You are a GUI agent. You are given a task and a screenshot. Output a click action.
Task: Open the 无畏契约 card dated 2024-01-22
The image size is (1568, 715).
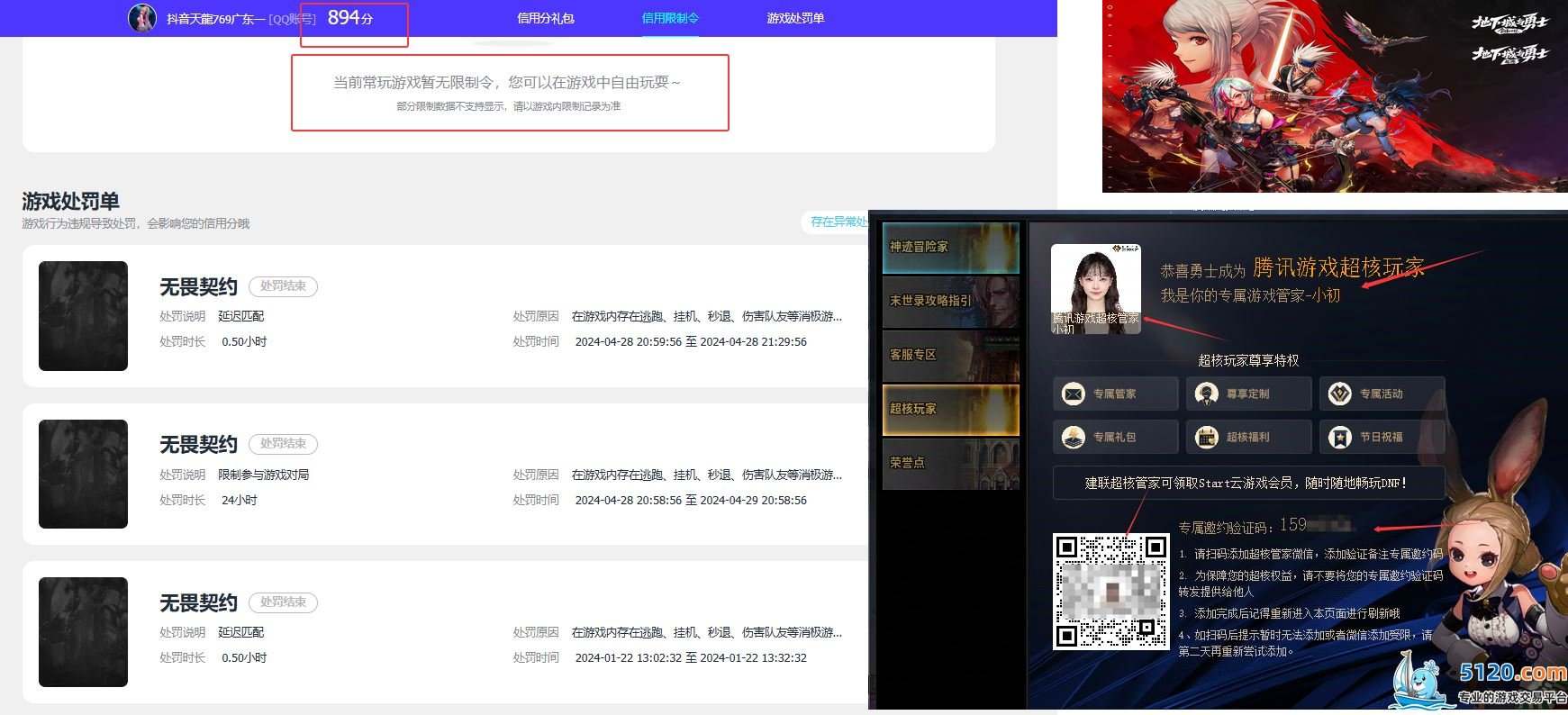(446, 632)
